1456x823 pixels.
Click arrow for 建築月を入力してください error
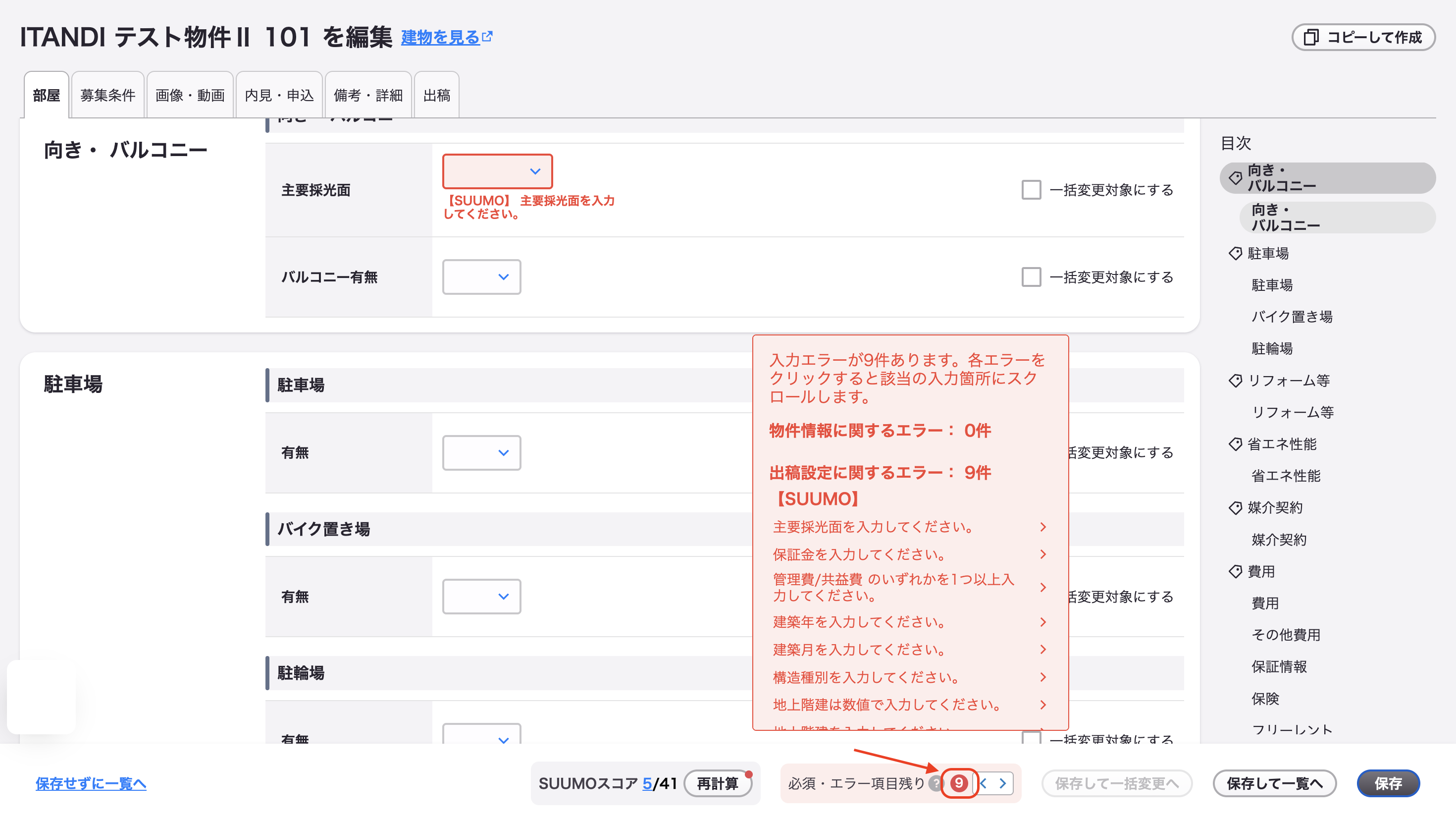click(x=1043, y=650)
